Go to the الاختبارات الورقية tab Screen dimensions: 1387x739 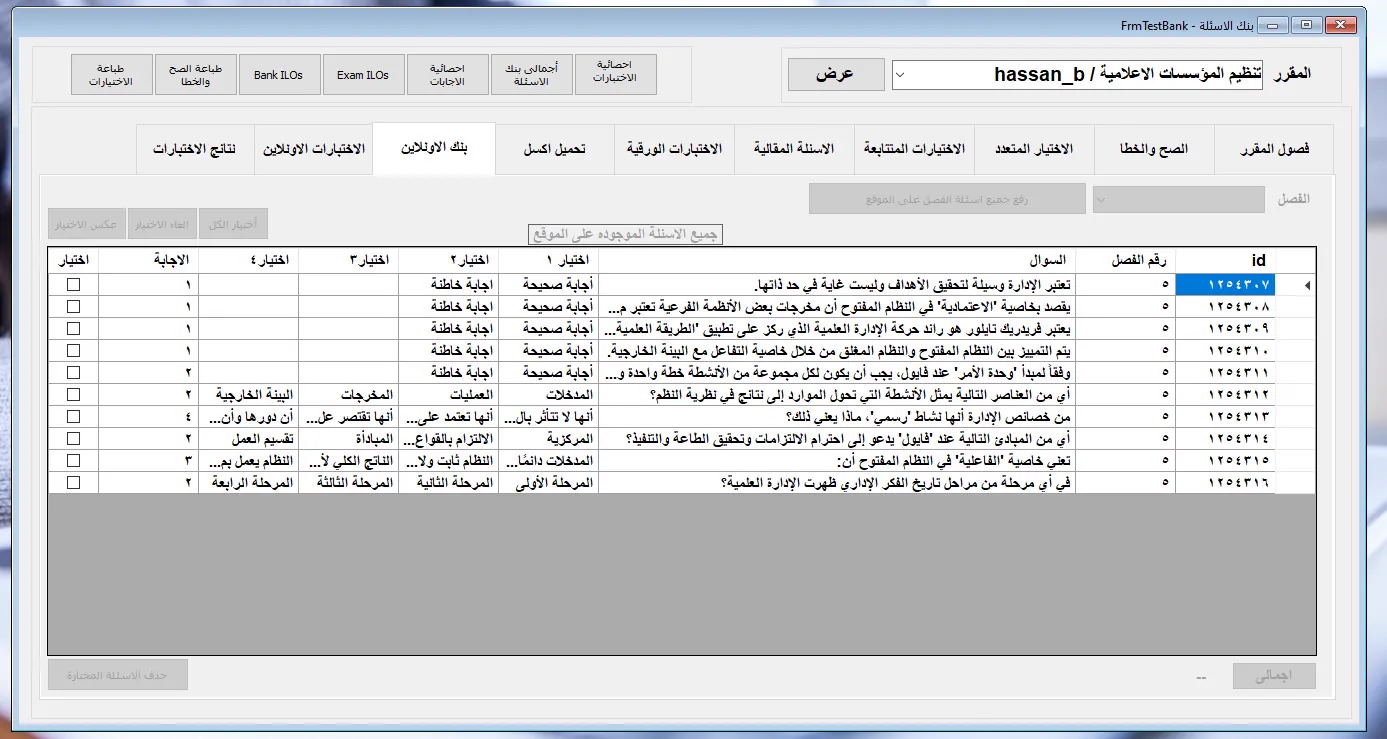675,150
